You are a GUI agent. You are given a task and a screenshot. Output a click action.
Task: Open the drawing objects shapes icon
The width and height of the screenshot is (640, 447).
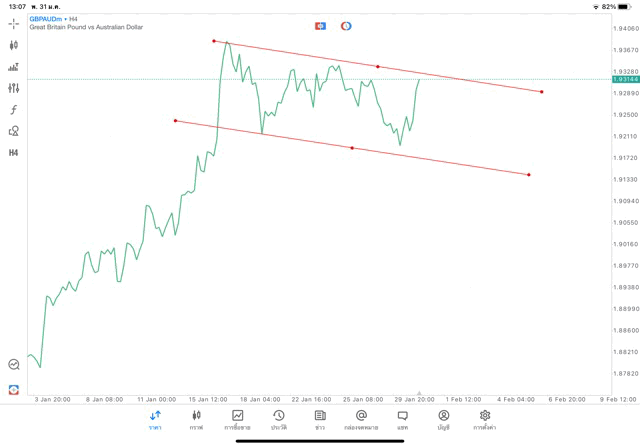(x=14, y=131)
